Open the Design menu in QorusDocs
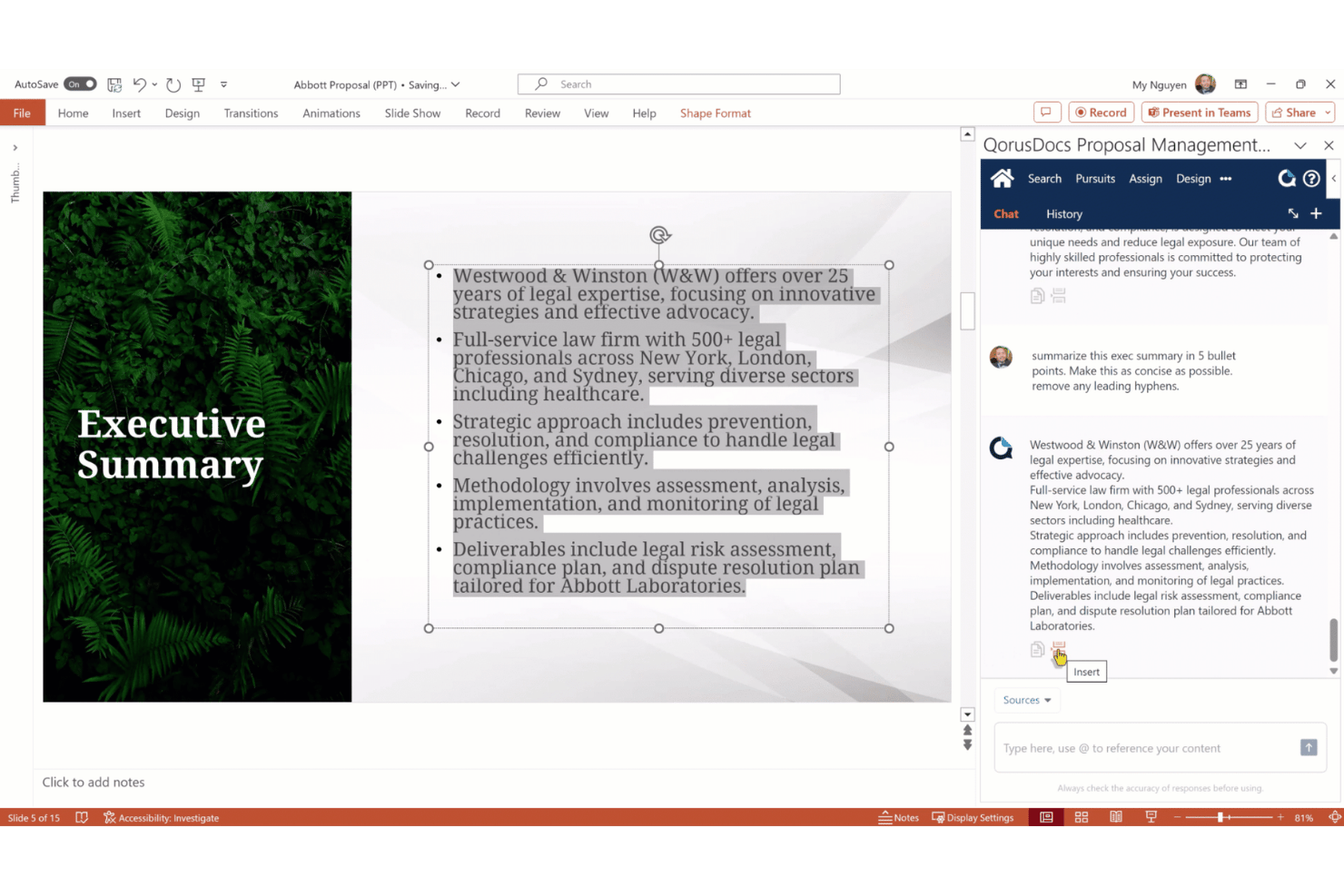1344x896 pixels. tap(1193, 179)
